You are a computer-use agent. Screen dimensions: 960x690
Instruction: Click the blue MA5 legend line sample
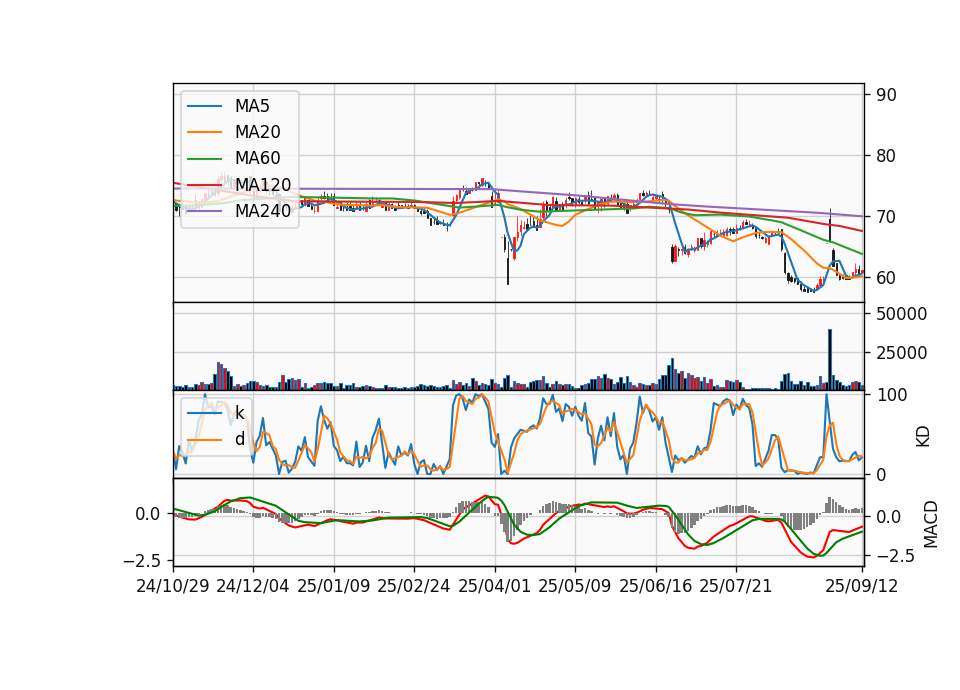204,107
